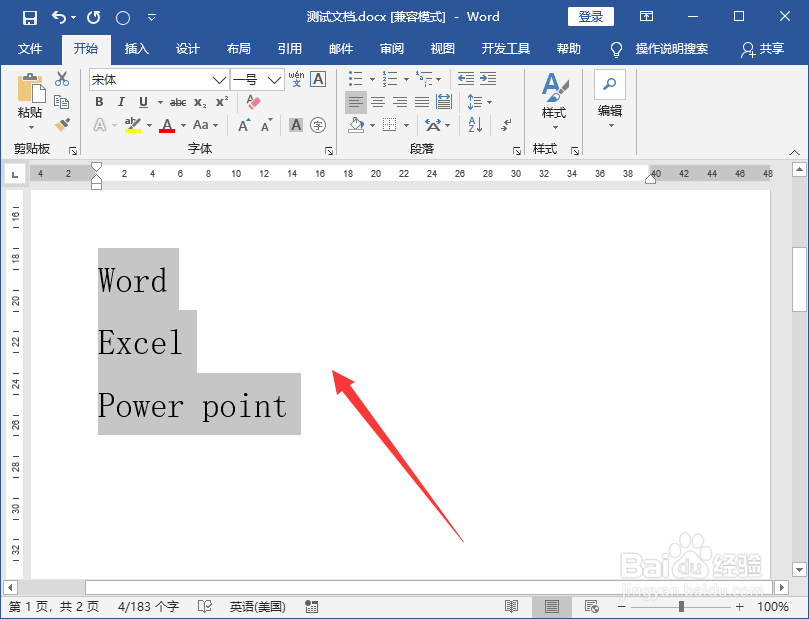Open the phonetic guide (wén) icon
Screen dimensions: 809x619
coord(296,79)
